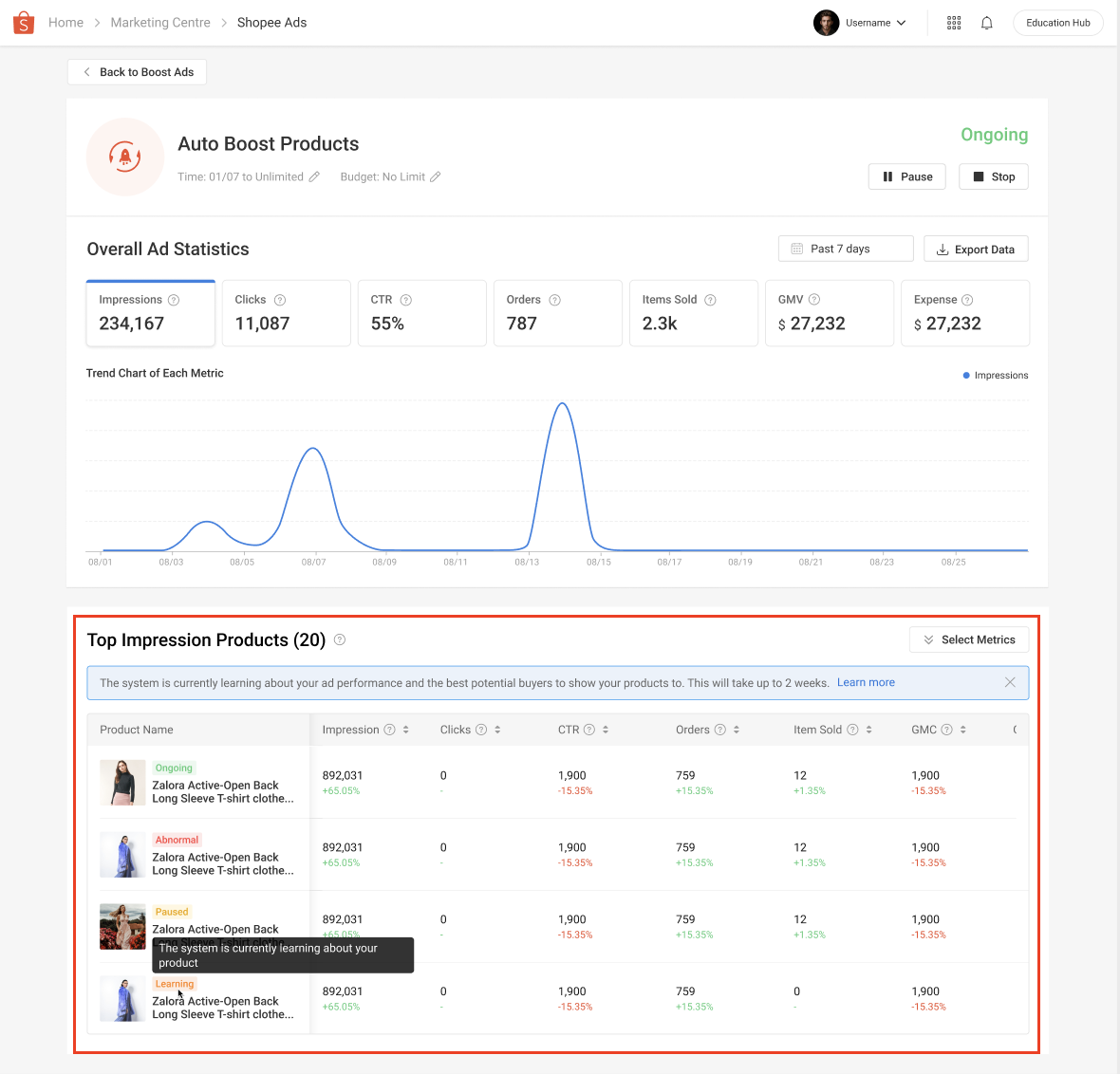Image resolution: width=1120 pixels, height=1074 pixels.
Task: Sort table by Clicks column
Action: [497, 730]
